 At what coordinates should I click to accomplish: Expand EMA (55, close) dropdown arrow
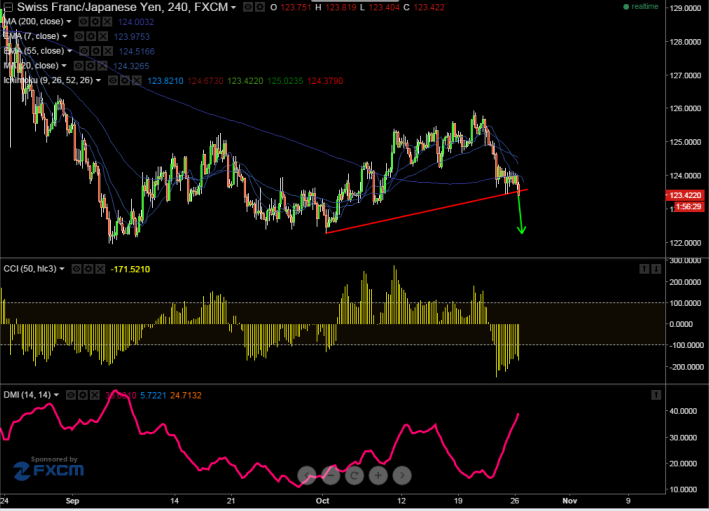click(x=70, y=51)
